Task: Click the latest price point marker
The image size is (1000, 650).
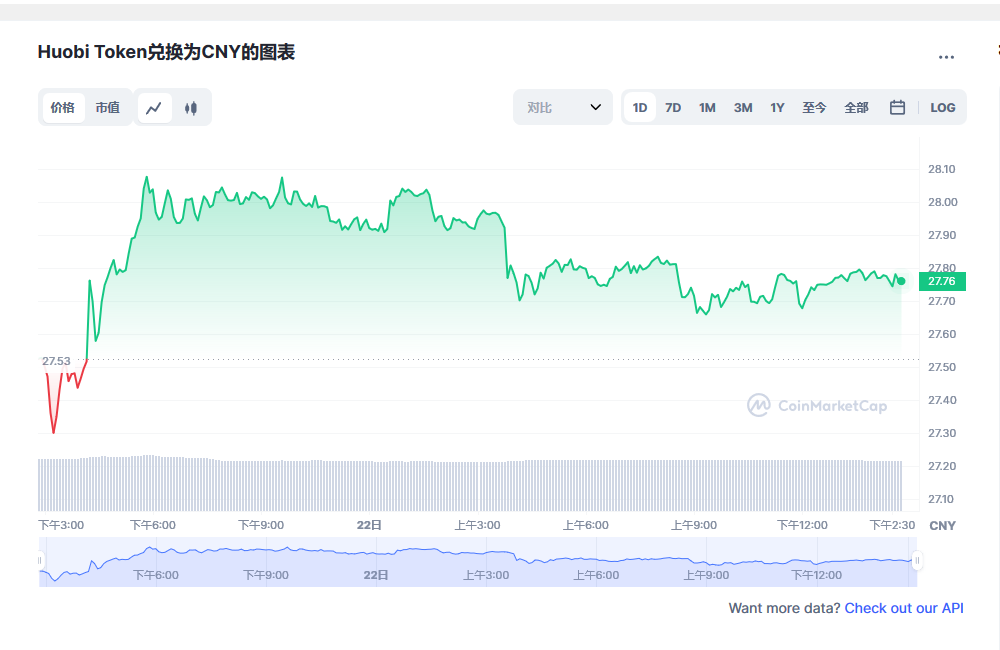Action: pos(899,281)
